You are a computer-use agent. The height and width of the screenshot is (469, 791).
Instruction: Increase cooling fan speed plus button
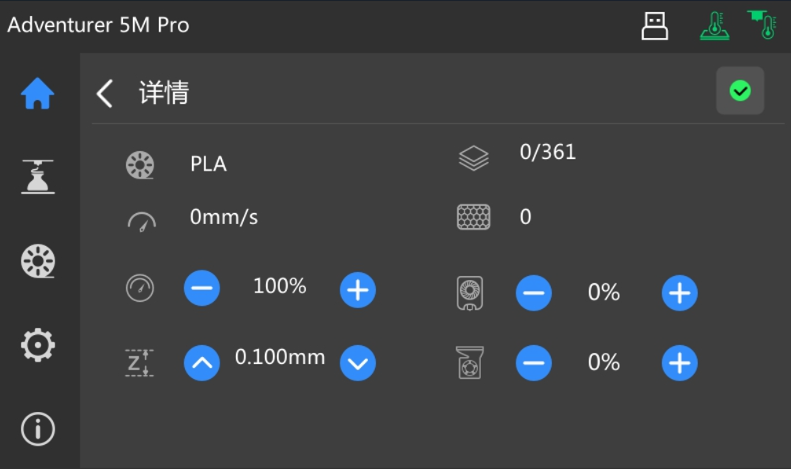coord(680,293)
